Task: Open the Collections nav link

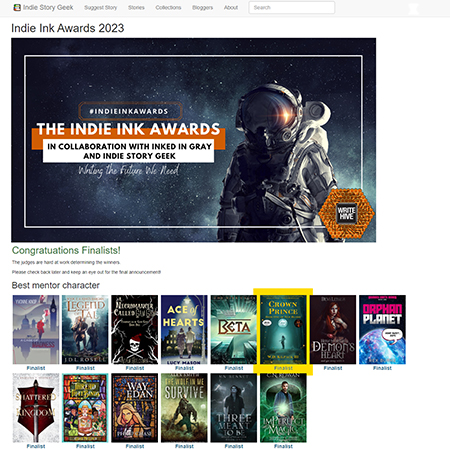Action: point(168,7)
